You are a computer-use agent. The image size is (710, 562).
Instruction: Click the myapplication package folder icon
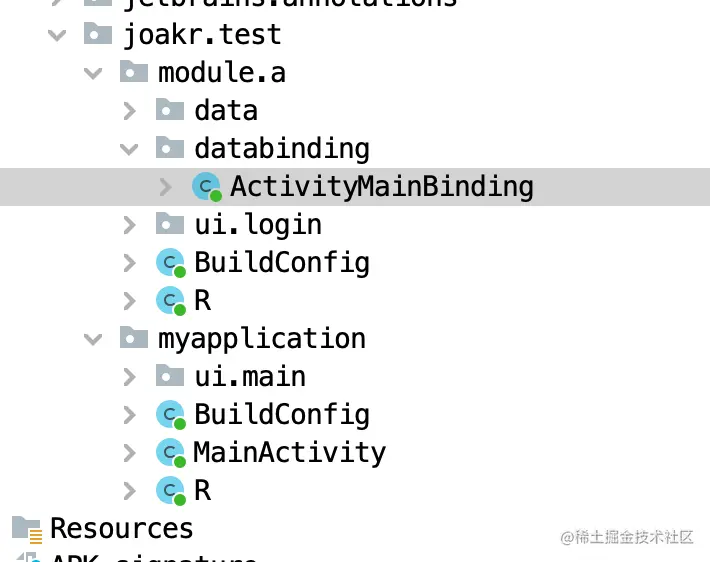click(x=134, y=337)
